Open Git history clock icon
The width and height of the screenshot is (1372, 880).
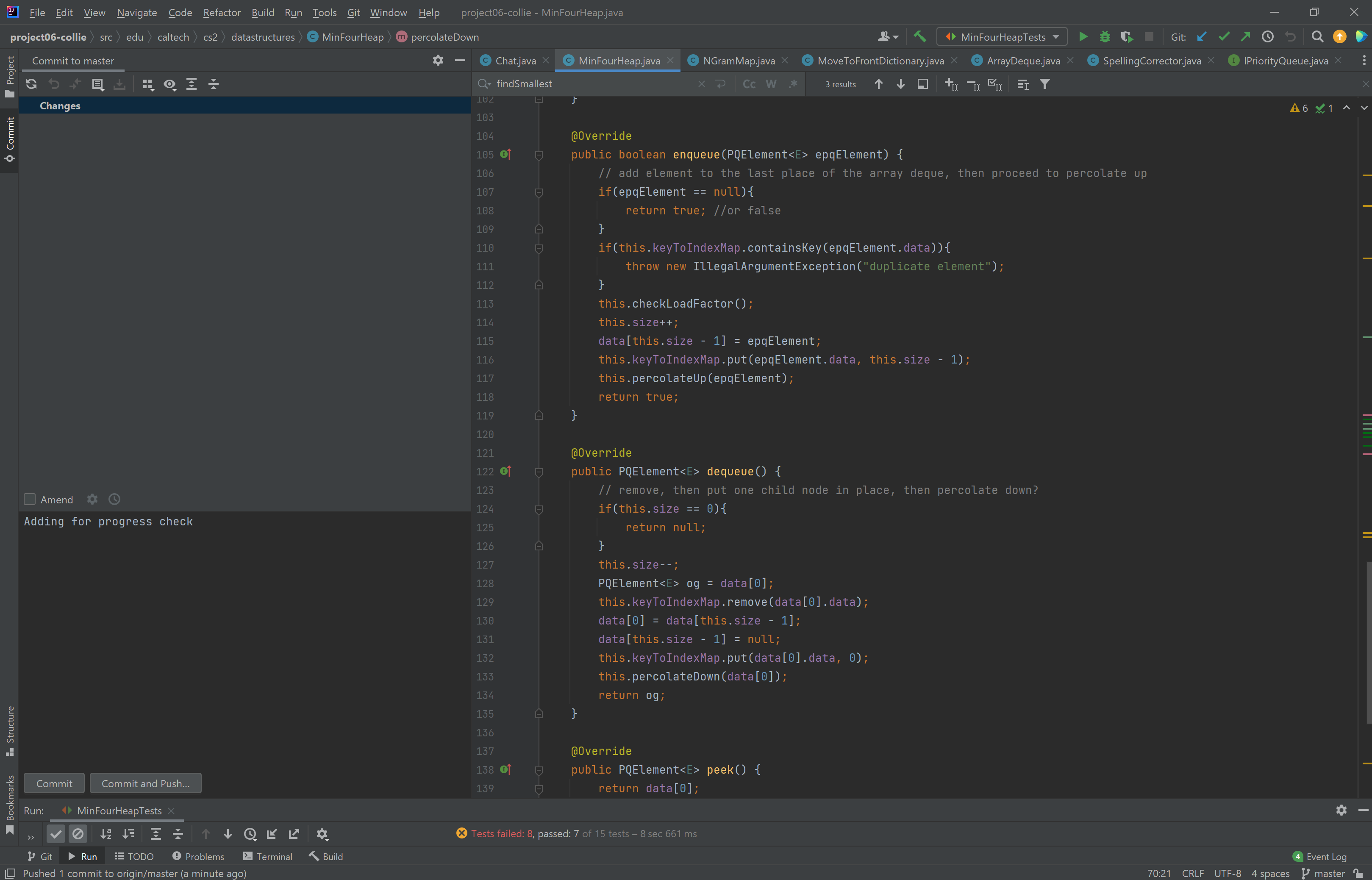point(1267,37)
